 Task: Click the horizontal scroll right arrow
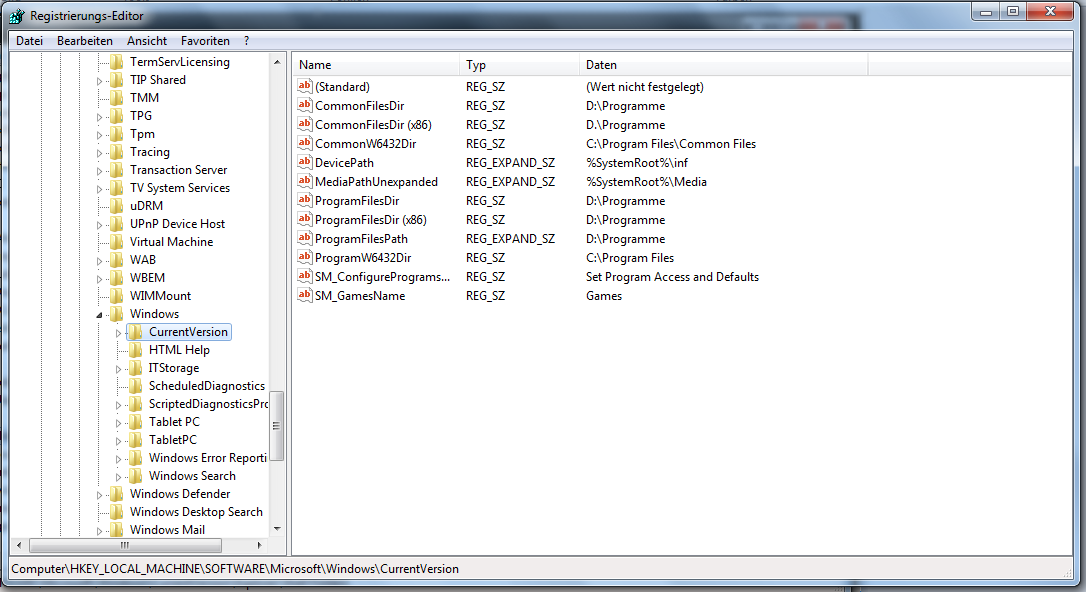259,545
